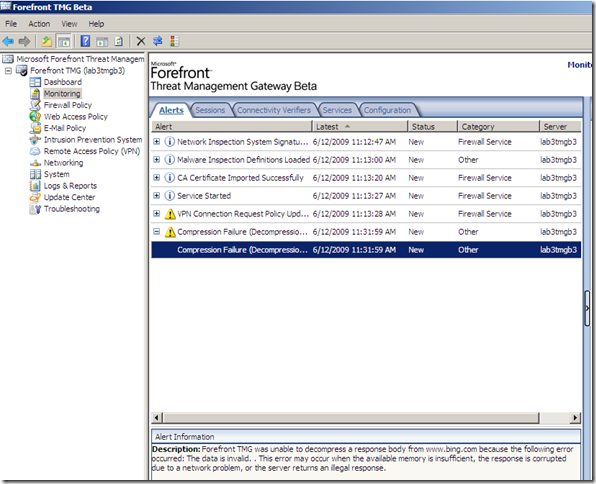The image size is (596, 484).
Task: Open Logs & Reports node
Action: [70, 186]
